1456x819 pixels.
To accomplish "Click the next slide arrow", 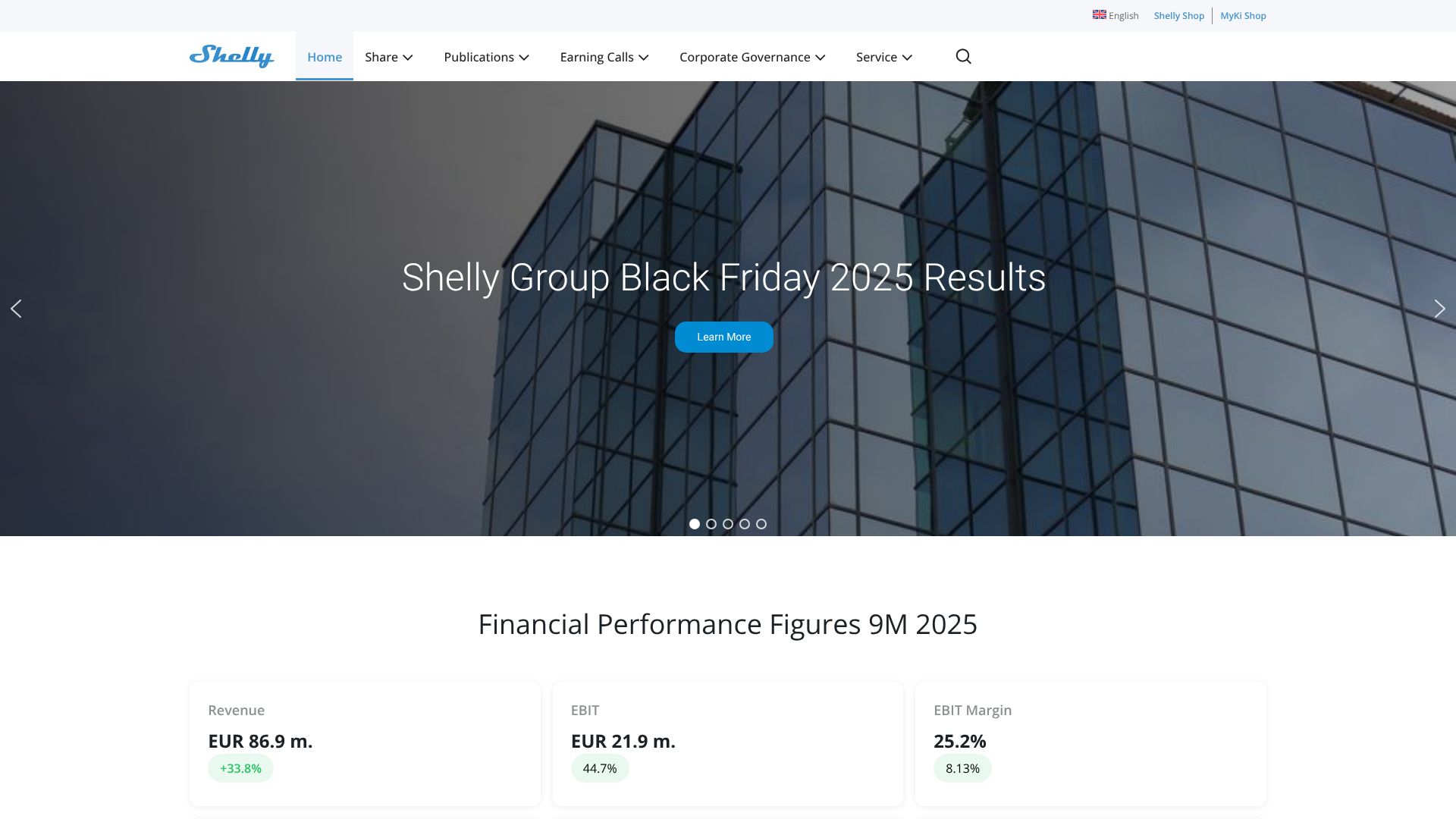I will pos(1439,309).
